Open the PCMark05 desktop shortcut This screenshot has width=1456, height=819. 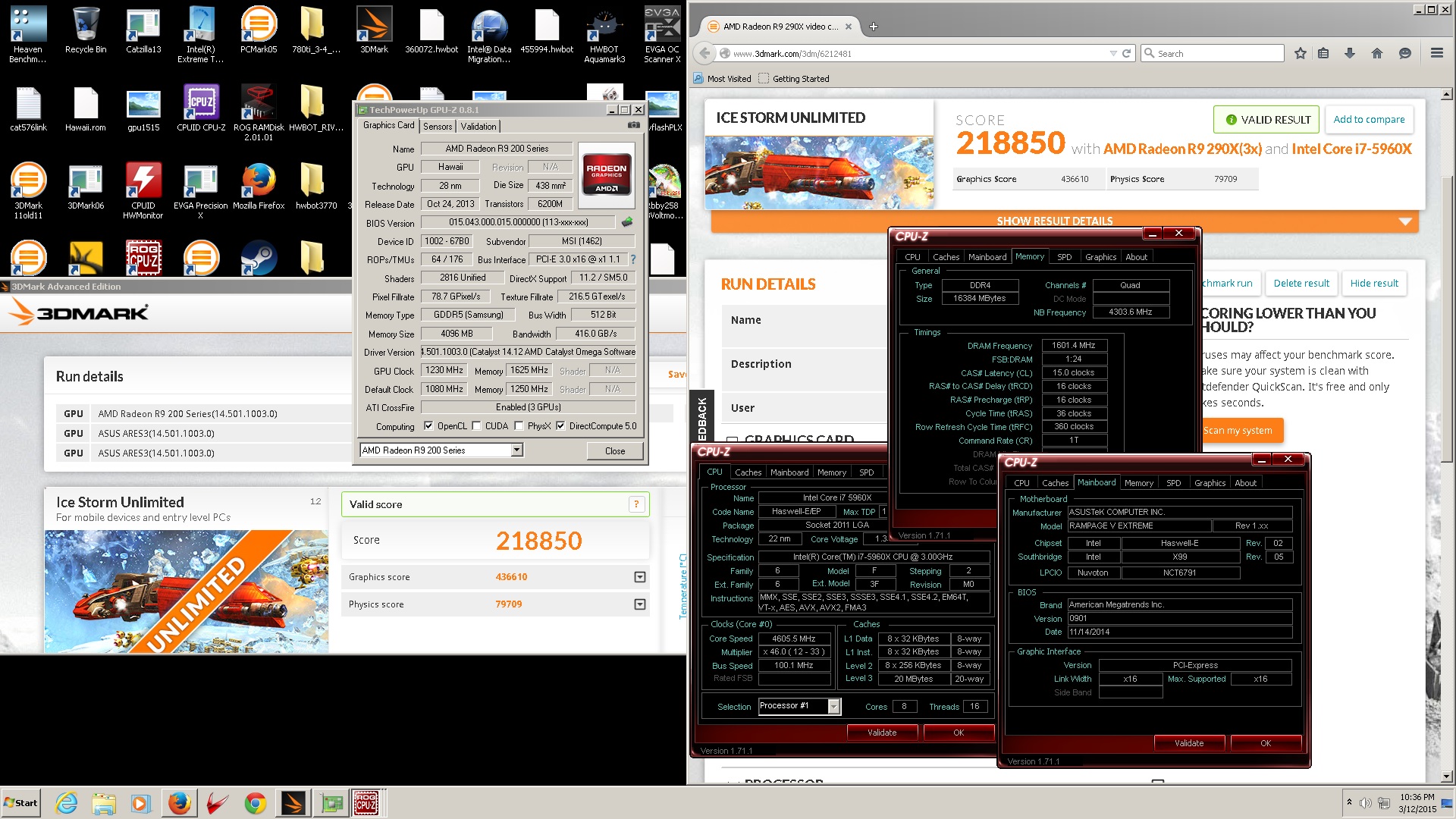pos(259,32)
